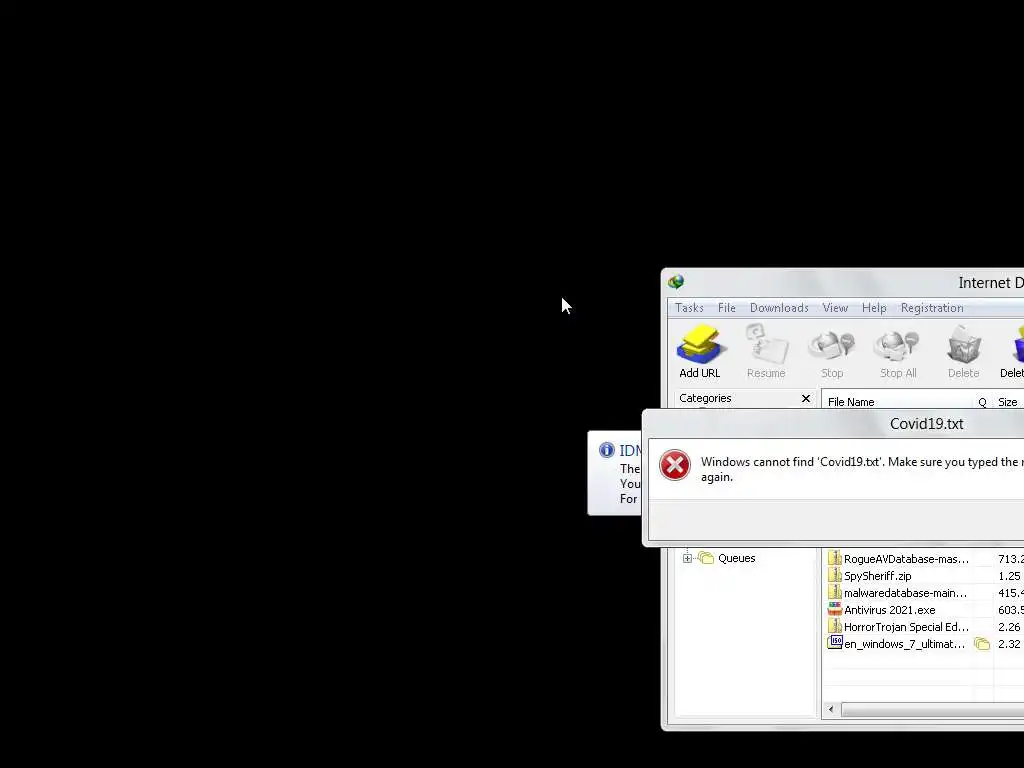Image resolution: width=1024 pixels, height=768 pixels.
Task: Select the Antivirus 2021.exe file row
Action: (x=923, y=610)
